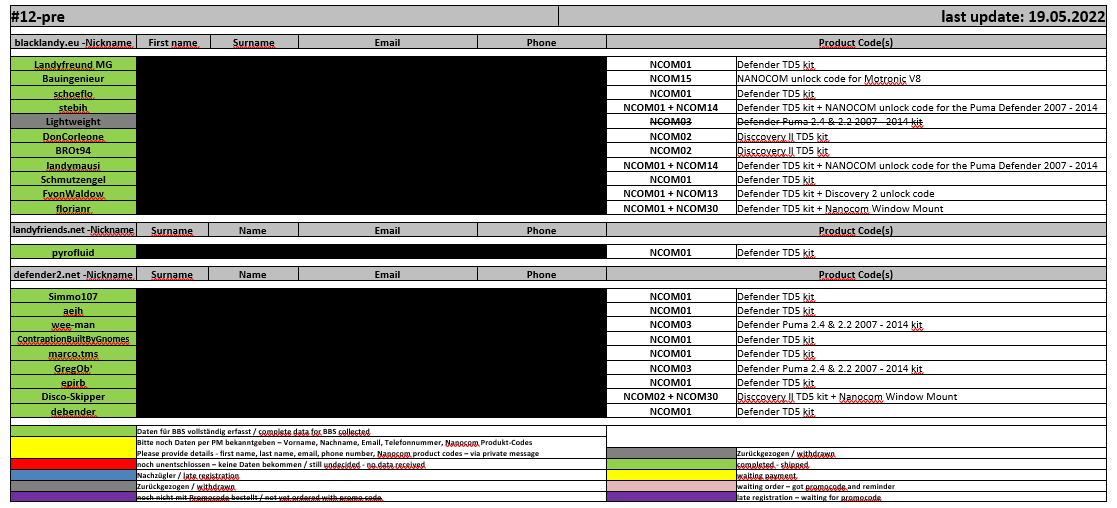Click blue legend swatch for 'late registration'
1117x508 pixels.
point(73,475)
